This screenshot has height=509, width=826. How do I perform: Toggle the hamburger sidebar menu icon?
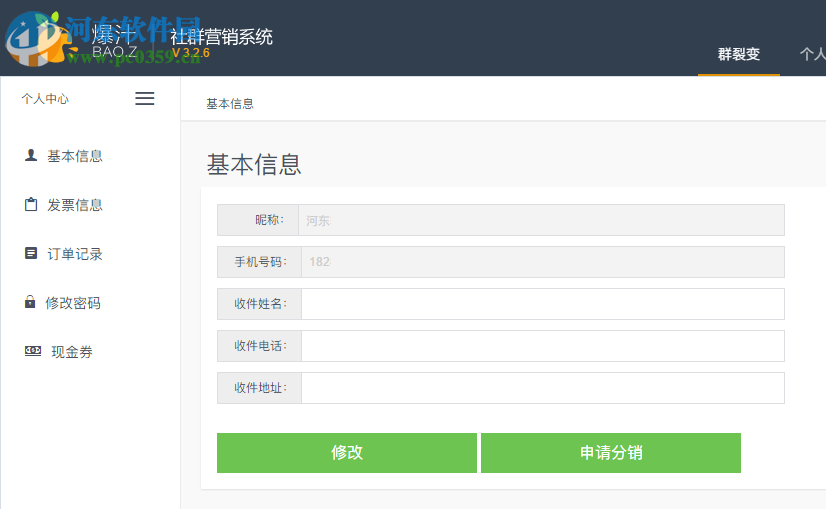click(144, 99)
